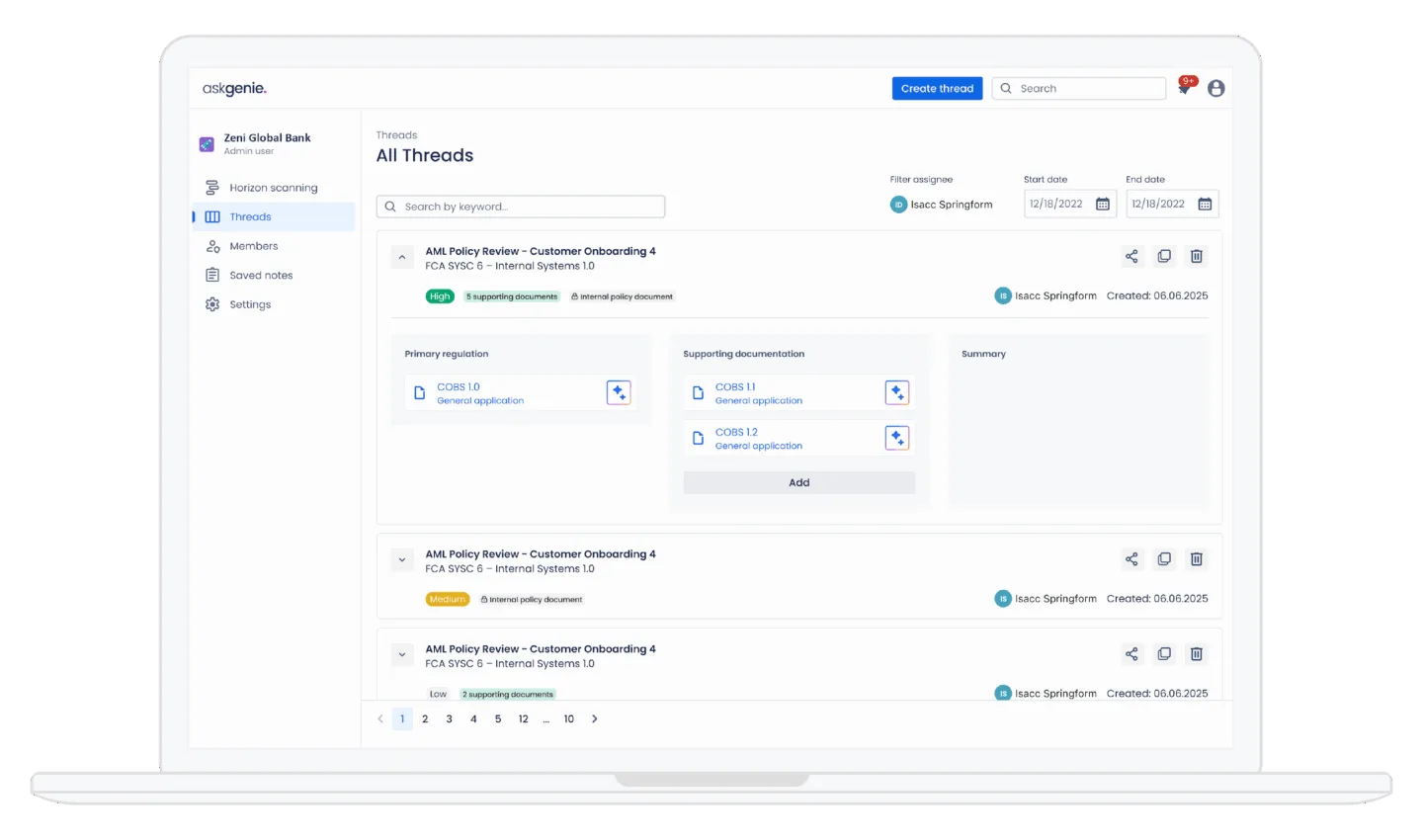Screen dimensions: 1423x840
Task: Open Members page from sidebar
Action: [253, 246]
